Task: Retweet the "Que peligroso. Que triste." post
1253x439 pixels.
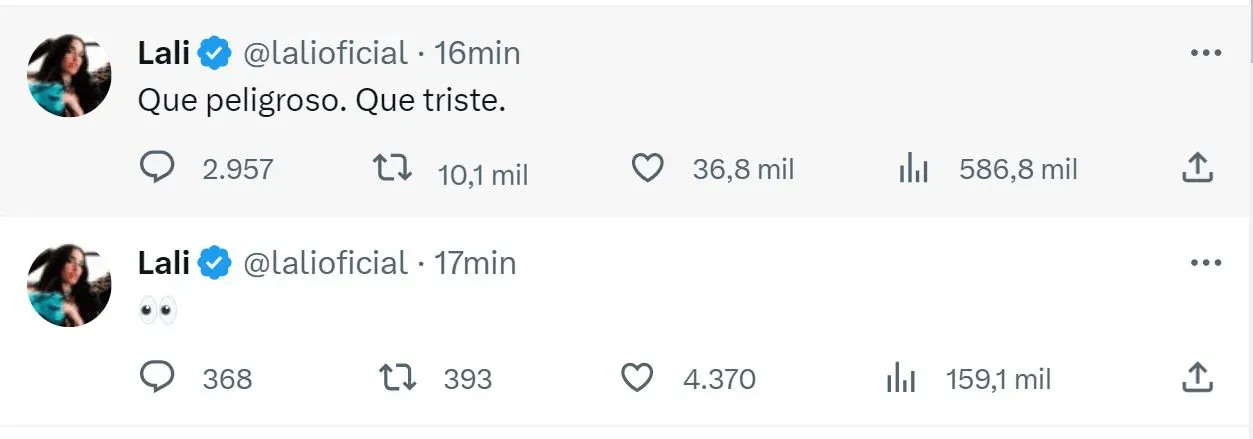Action: pos(392,168)
